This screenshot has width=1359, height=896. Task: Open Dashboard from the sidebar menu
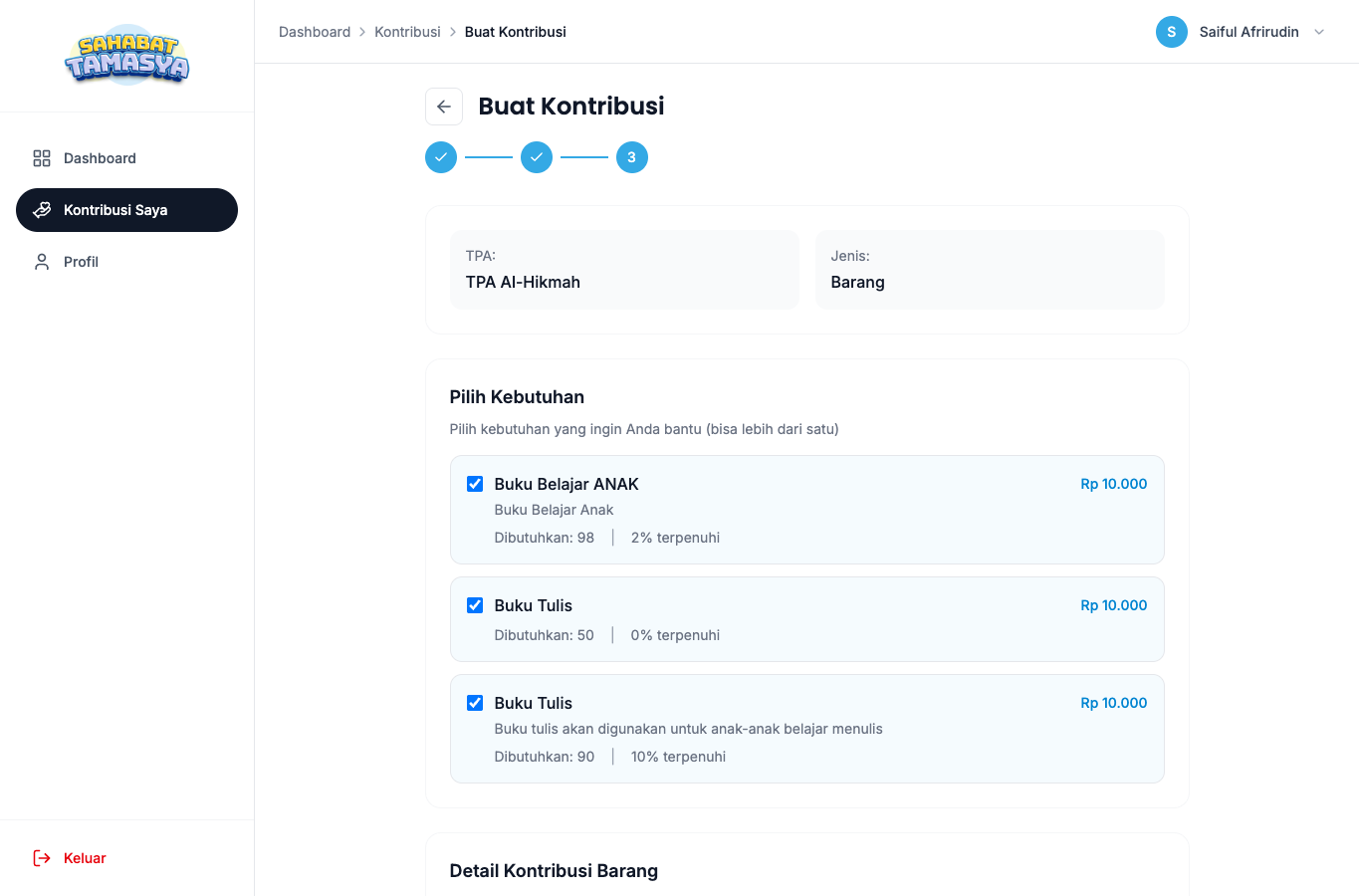click(x=126, y=158)
